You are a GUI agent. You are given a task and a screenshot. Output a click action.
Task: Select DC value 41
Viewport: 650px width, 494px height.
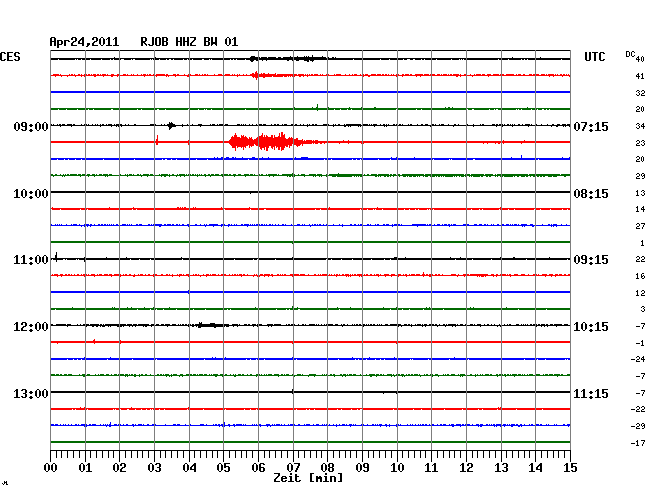(640, 76)
